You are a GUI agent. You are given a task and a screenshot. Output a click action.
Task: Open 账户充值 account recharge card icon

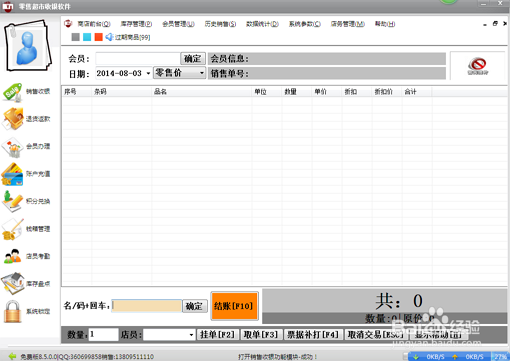[x=13, y=174]
